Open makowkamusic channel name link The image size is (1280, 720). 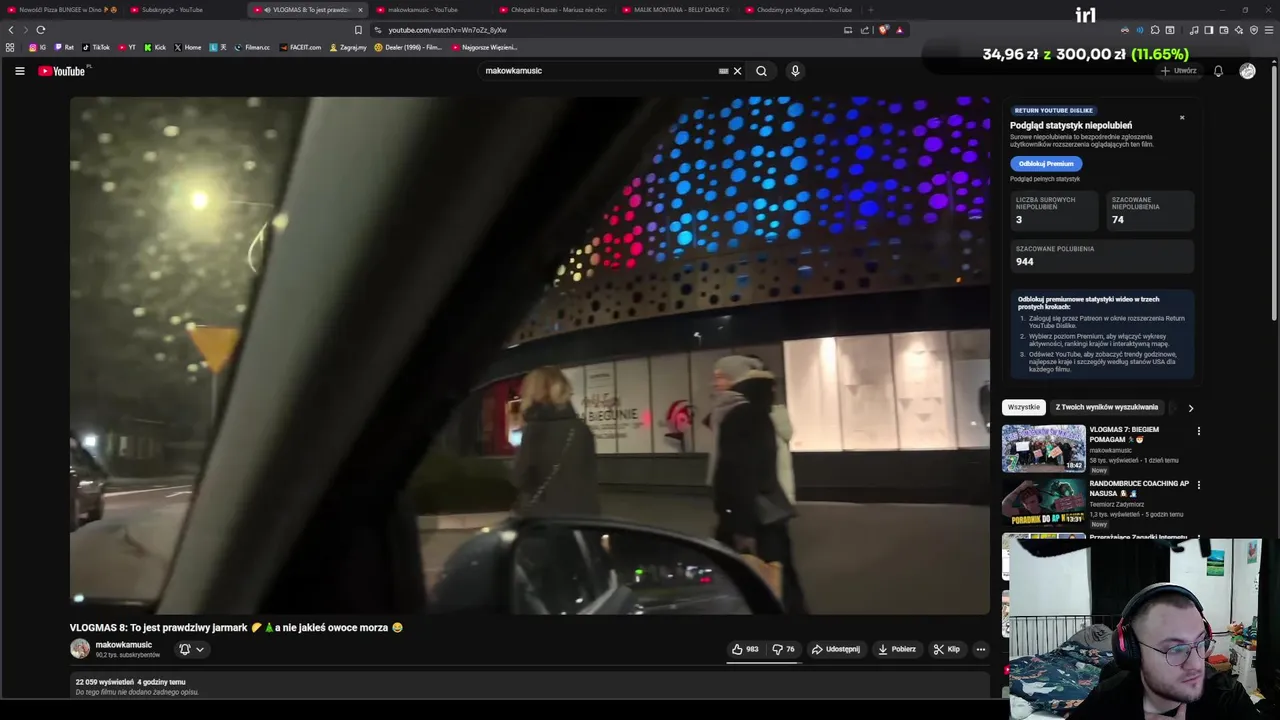tap(124, 645)
